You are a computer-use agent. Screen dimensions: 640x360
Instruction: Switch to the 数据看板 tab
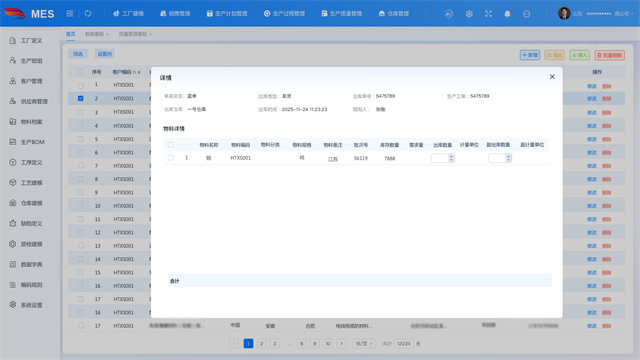coord(95,34)
